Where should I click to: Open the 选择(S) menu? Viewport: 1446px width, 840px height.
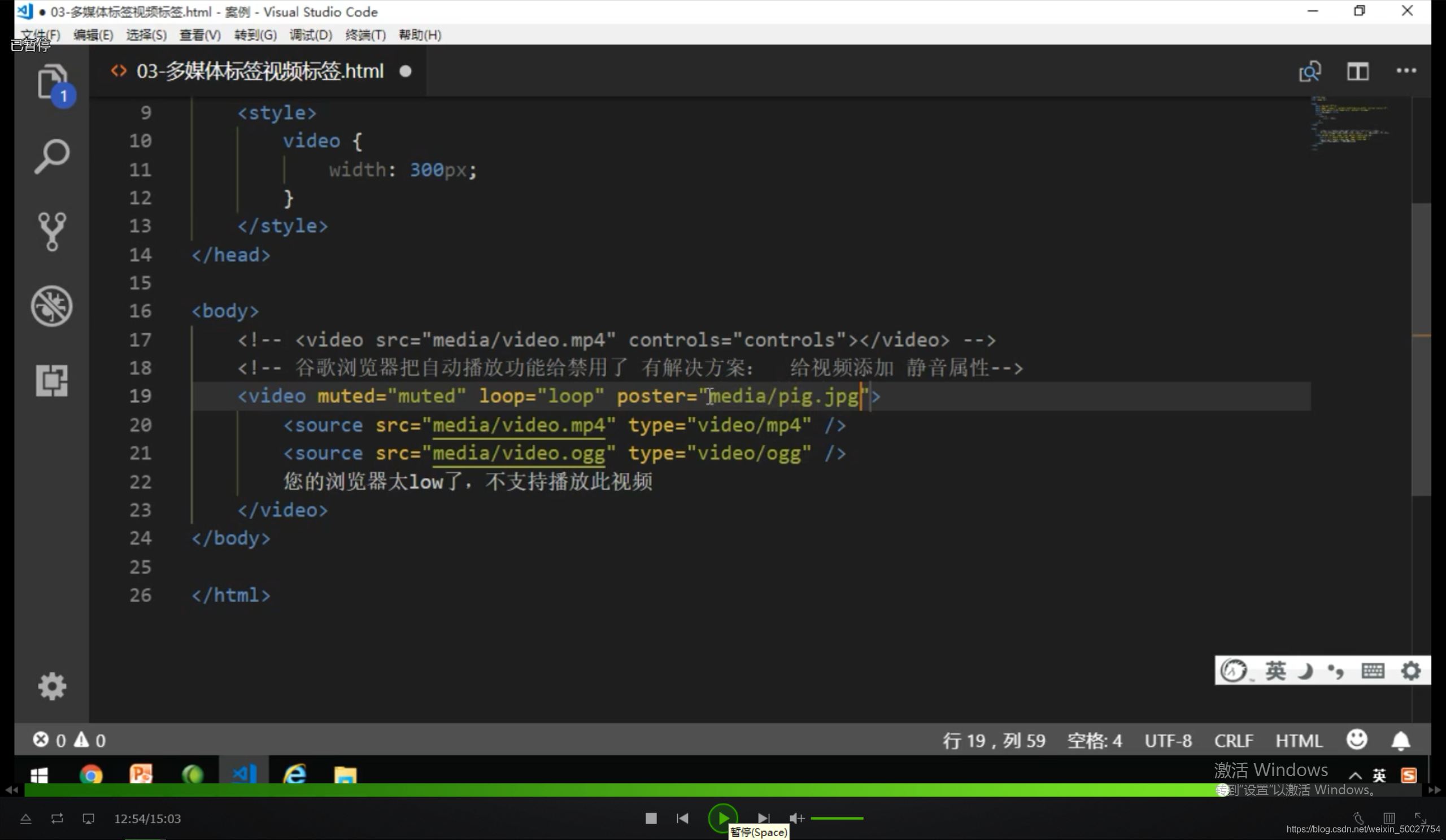pos(146,34)
